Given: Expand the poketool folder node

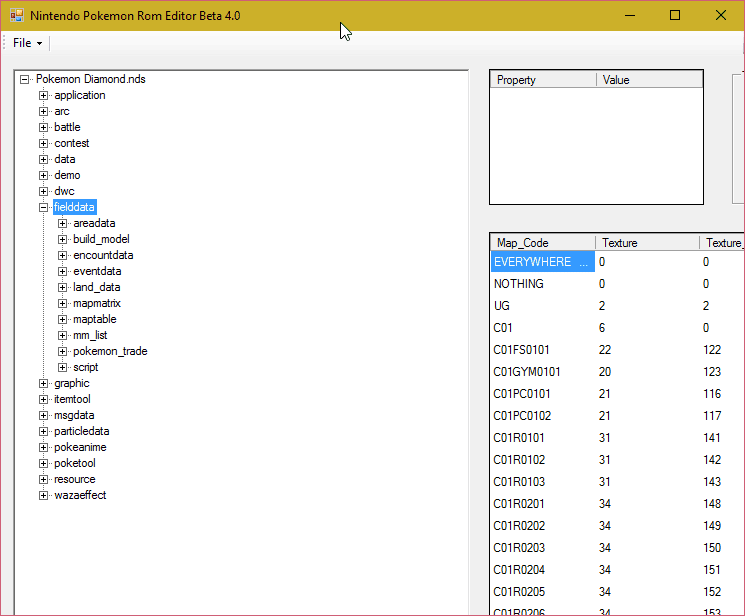Looking at the screenshot, I should (x=43, y=463).
